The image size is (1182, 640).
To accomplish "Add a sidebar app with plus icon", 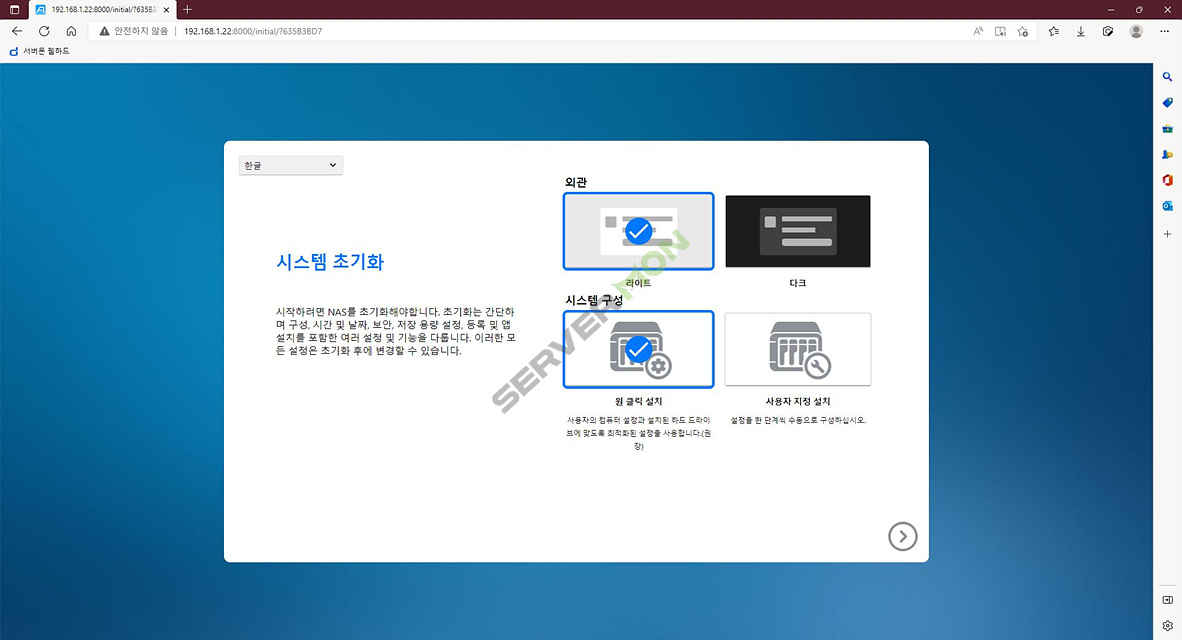I will [x=1167, y=234].
